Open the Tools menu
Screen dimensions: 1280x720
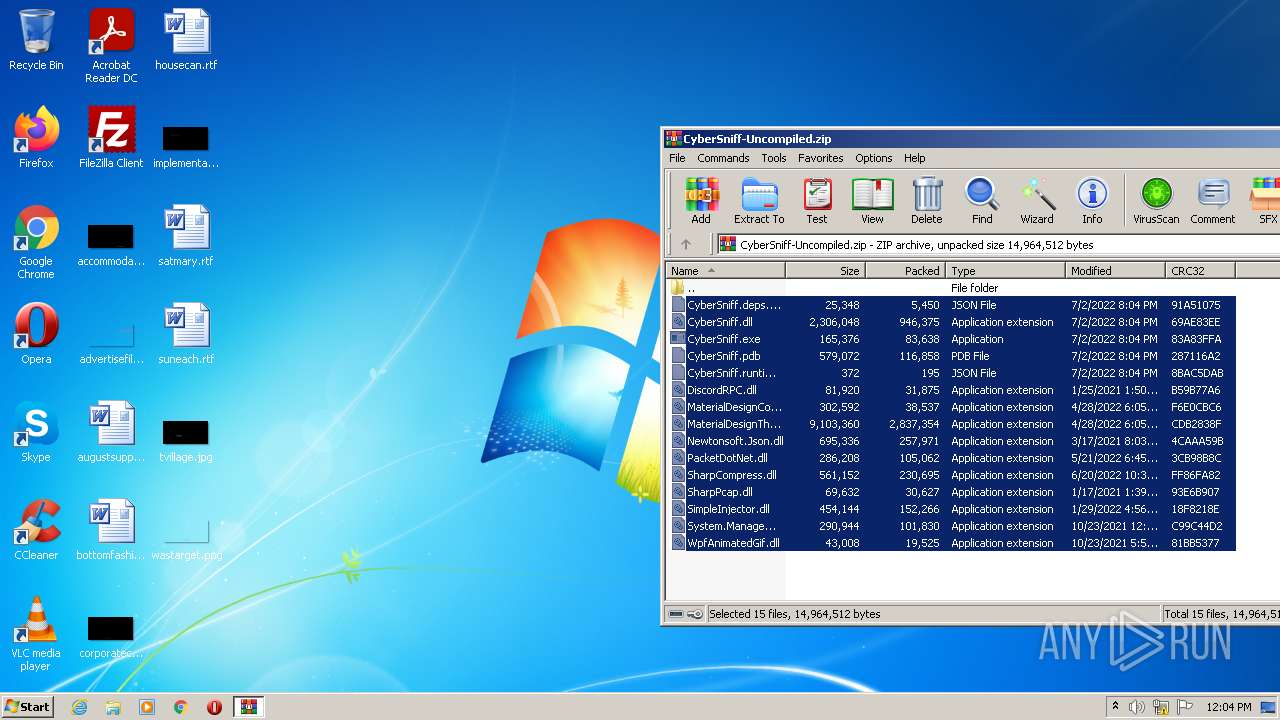[x=774, y=158]
